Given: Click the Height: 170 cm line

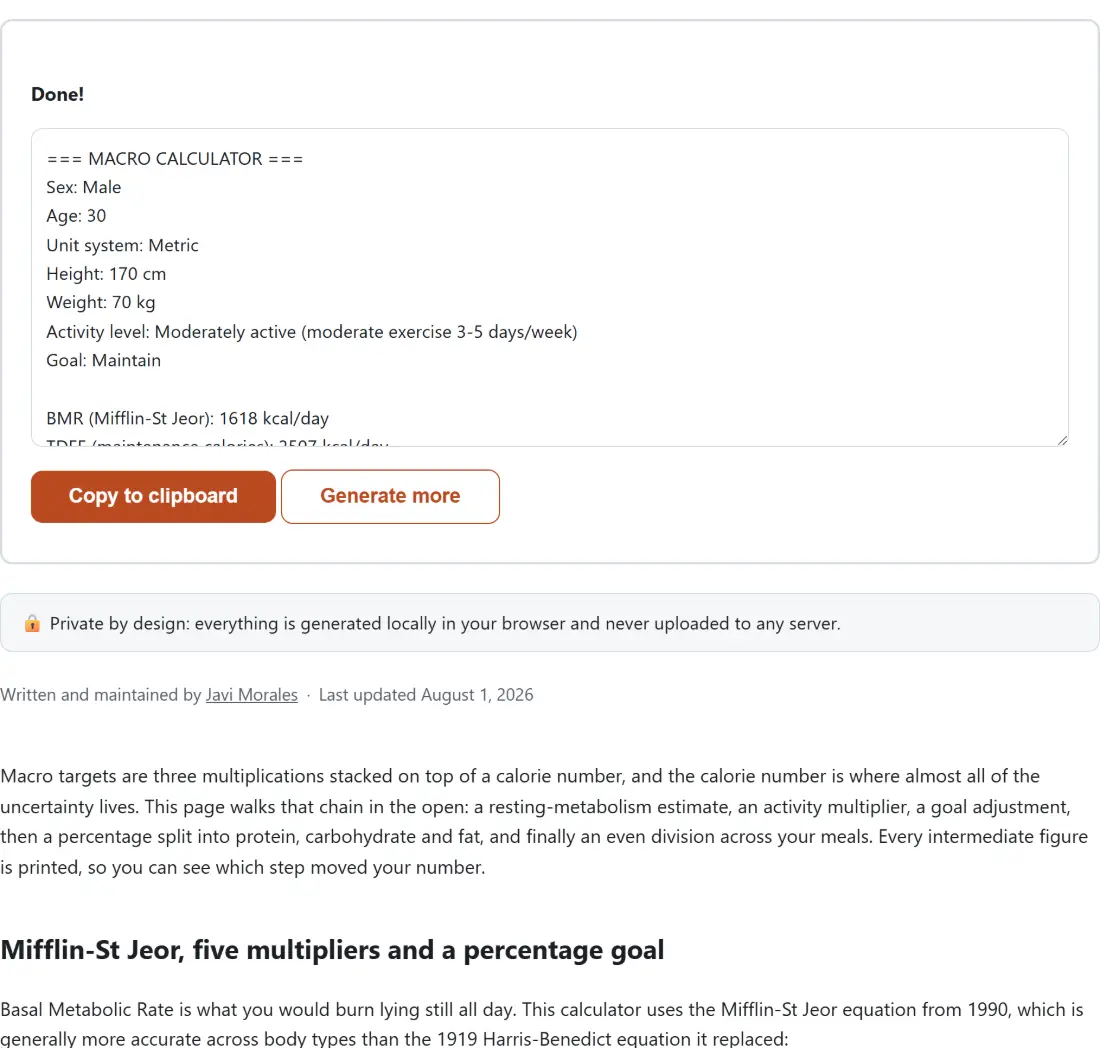Looking at the screenshot, I should point(106,274).
